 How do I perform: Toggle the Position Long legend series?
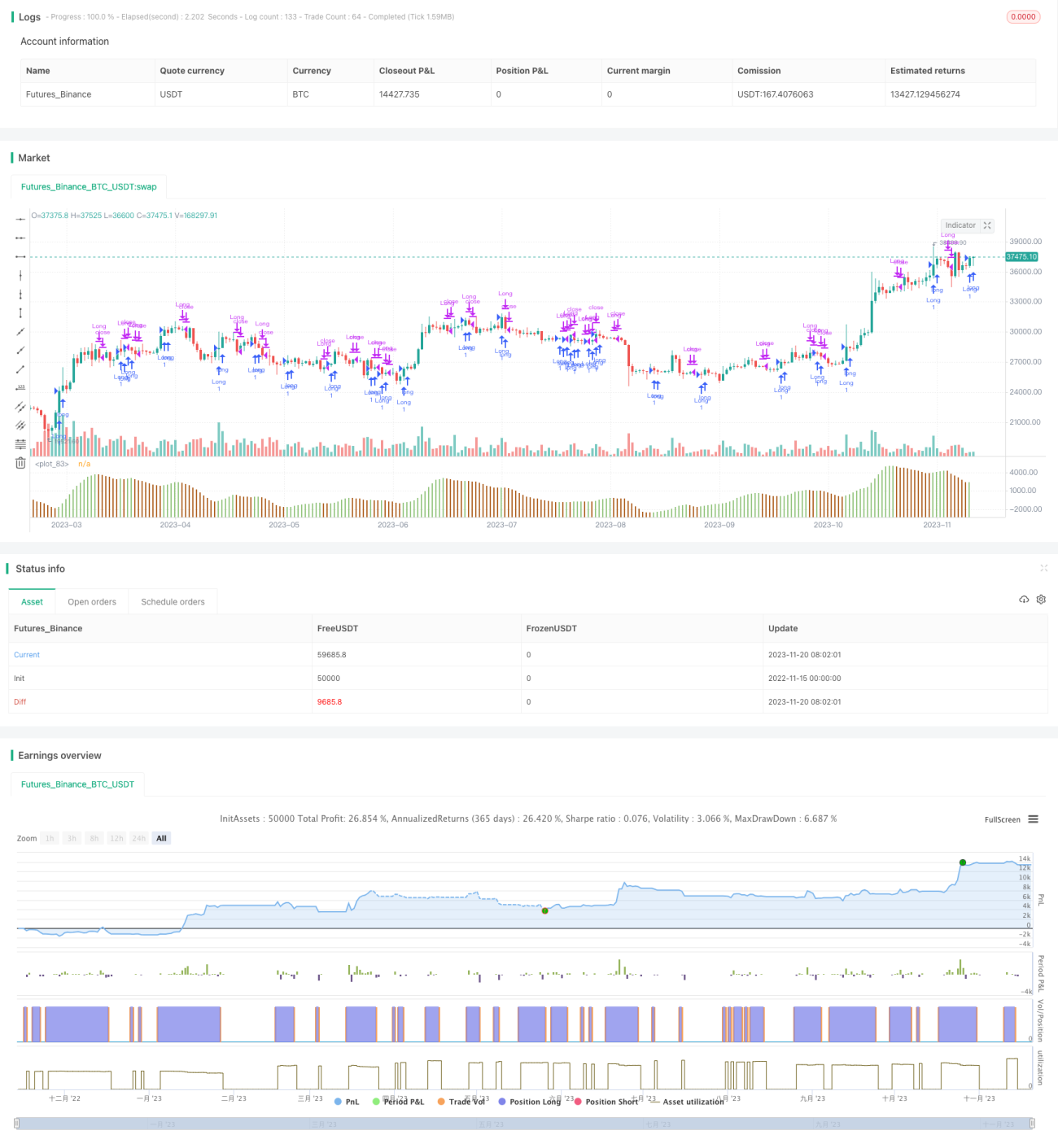click(x=530, y=1102)
